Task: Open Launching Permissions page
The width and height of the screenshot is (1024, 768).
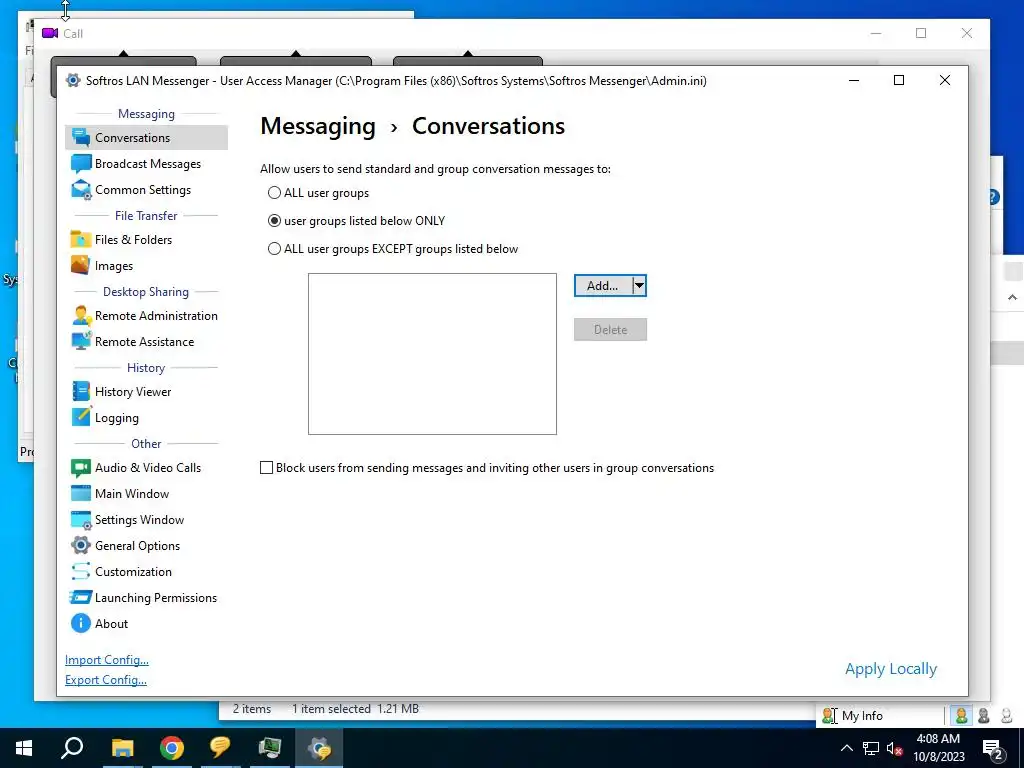Action: 155,598
